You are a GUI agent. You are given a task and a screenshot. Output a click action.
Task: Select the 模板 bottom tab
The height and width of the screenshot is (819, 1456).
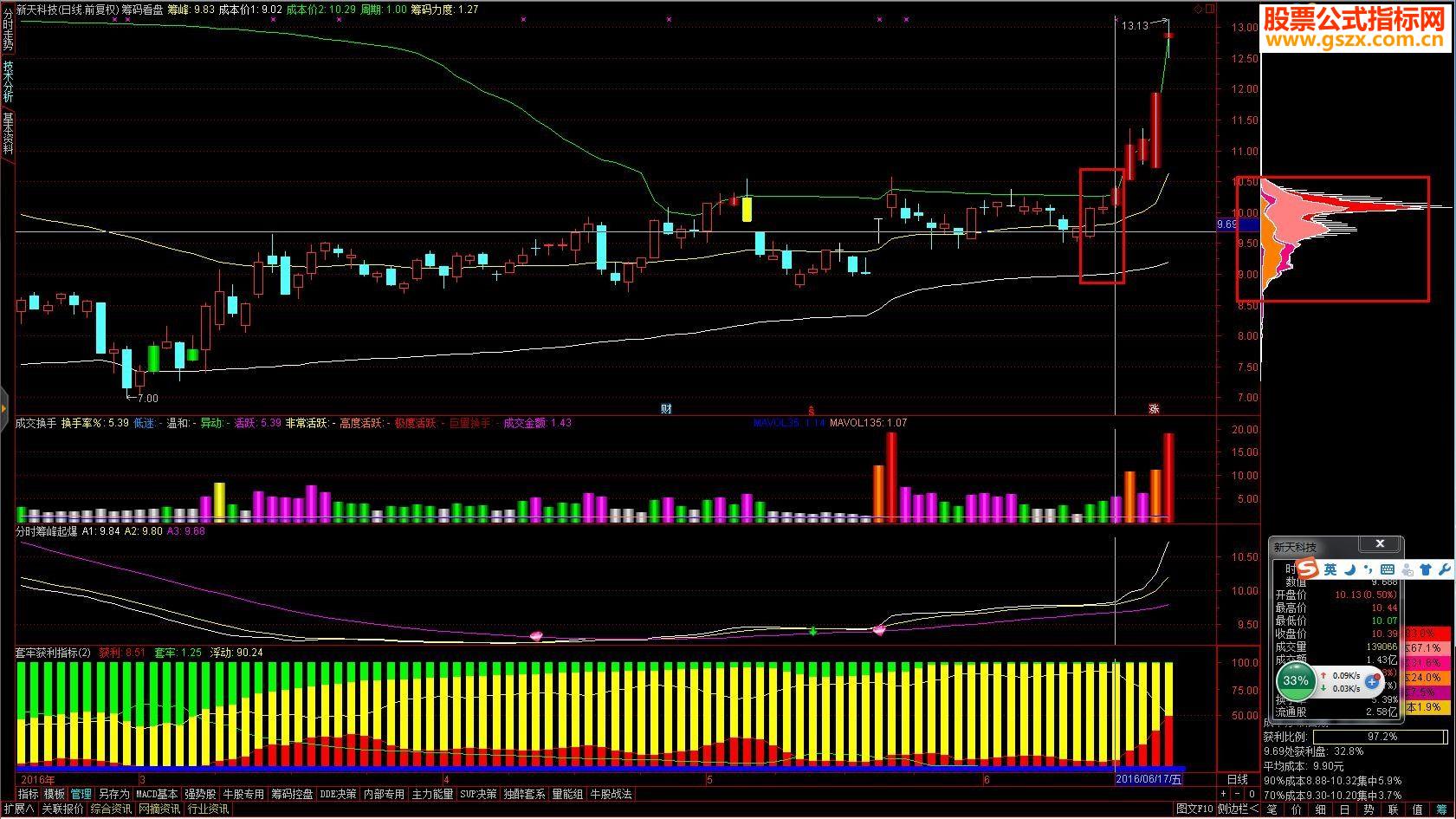coord(55,794)
